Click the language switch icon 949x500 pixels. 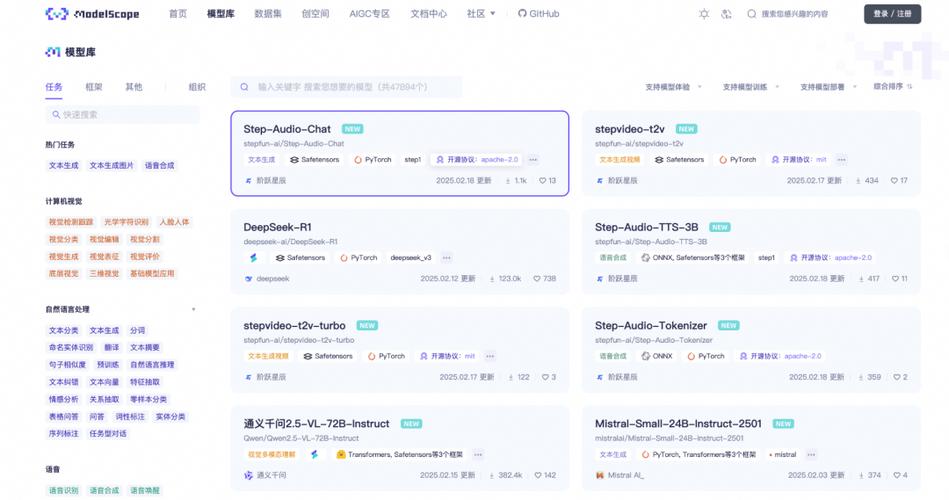726,14
